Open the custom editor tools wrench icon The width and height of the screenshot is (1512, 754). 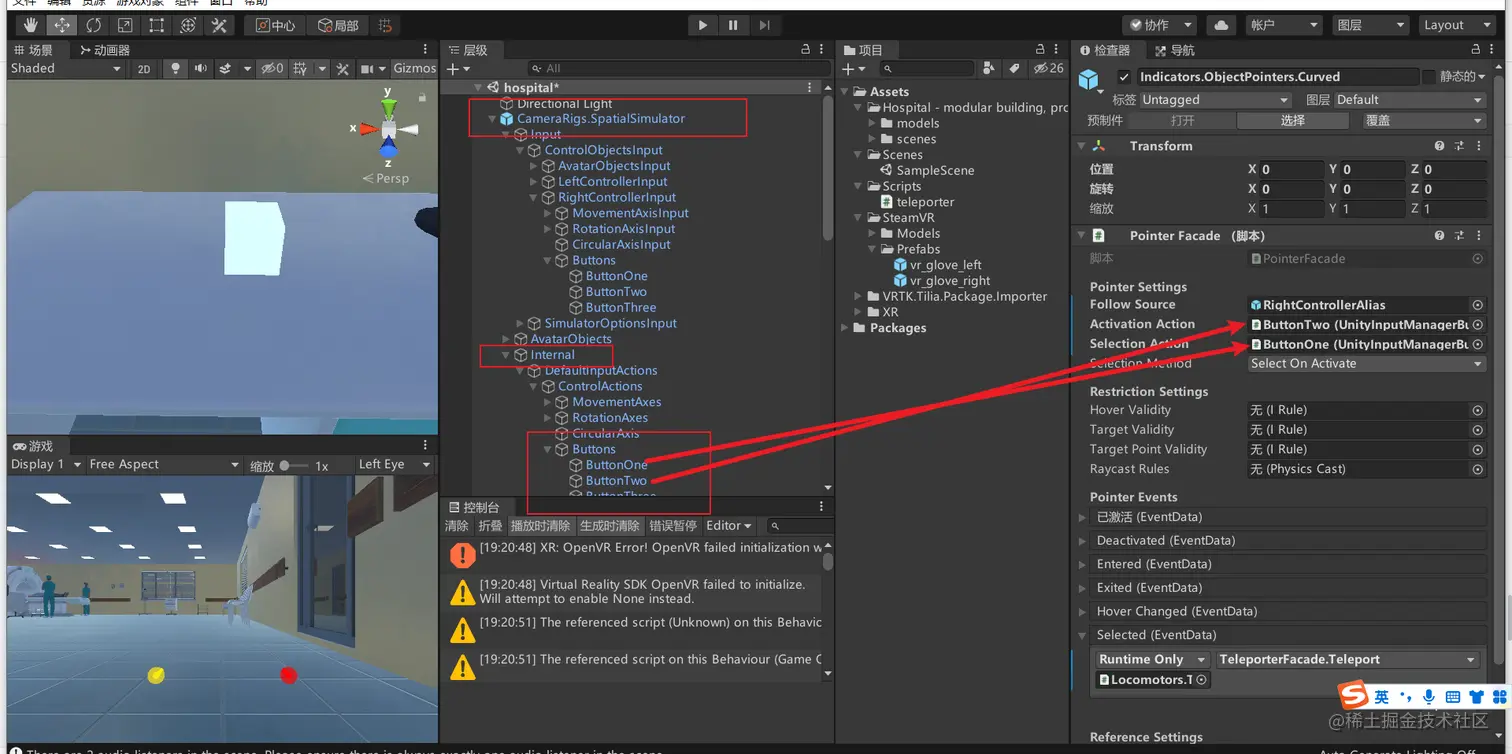[x=219, y=25]
